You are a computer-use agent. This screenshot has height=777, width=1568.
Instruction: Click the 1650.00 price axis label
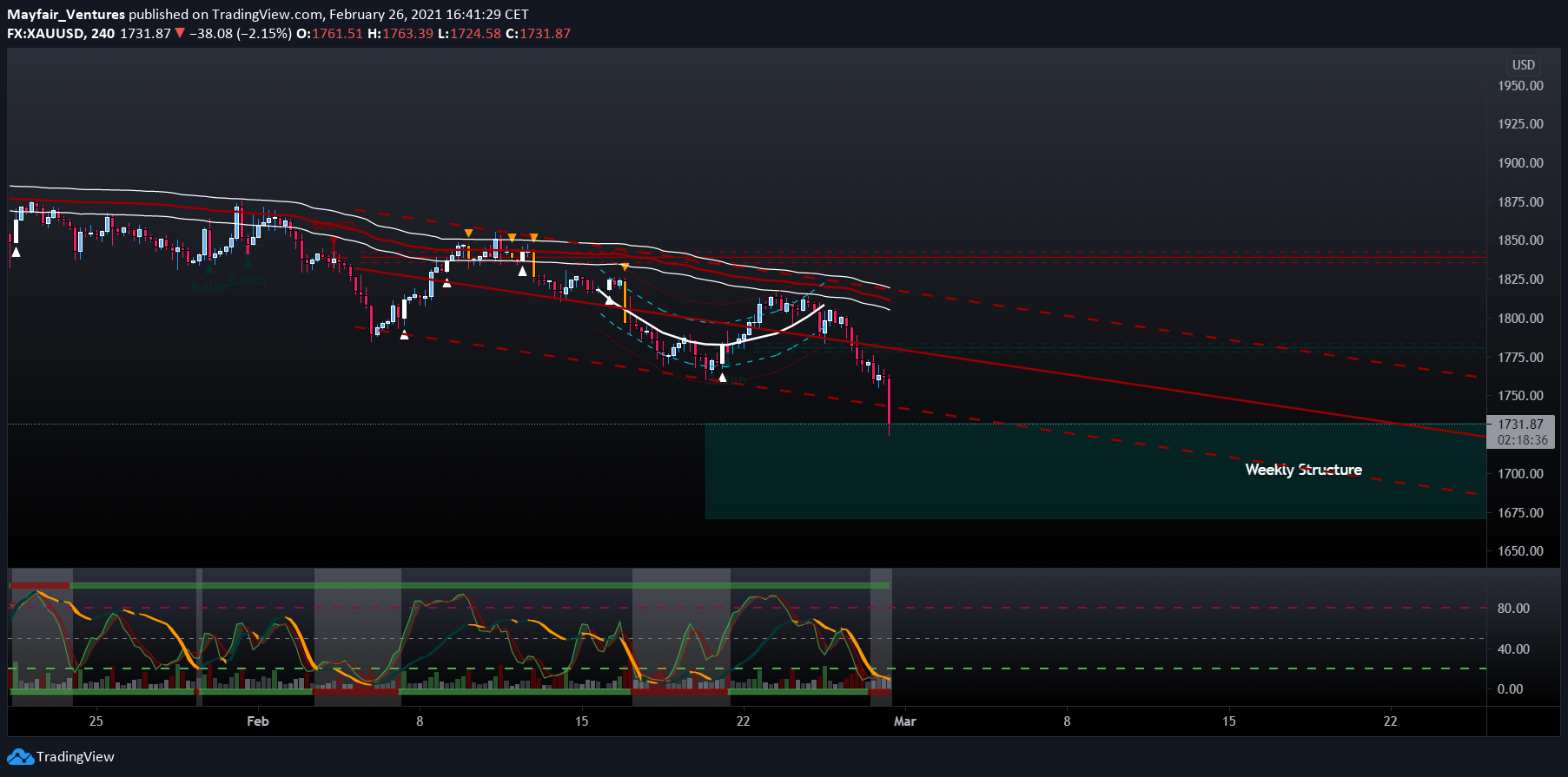(x=1520, y=551)
